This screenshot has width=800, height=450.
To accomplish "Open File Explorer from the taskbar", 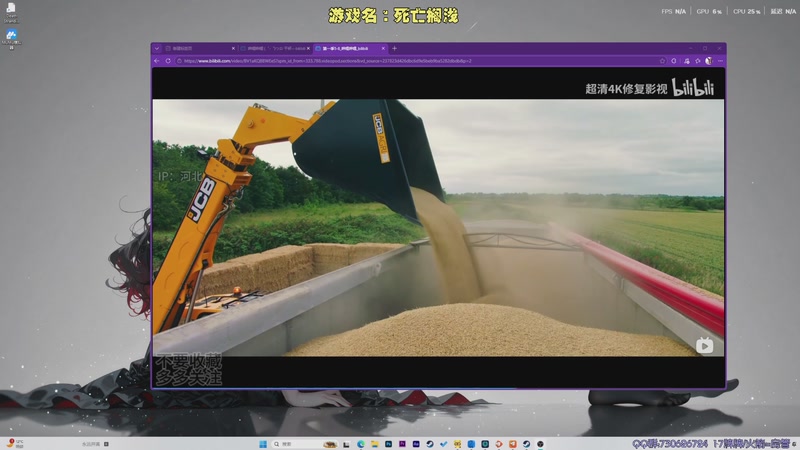I will (374, 444).
